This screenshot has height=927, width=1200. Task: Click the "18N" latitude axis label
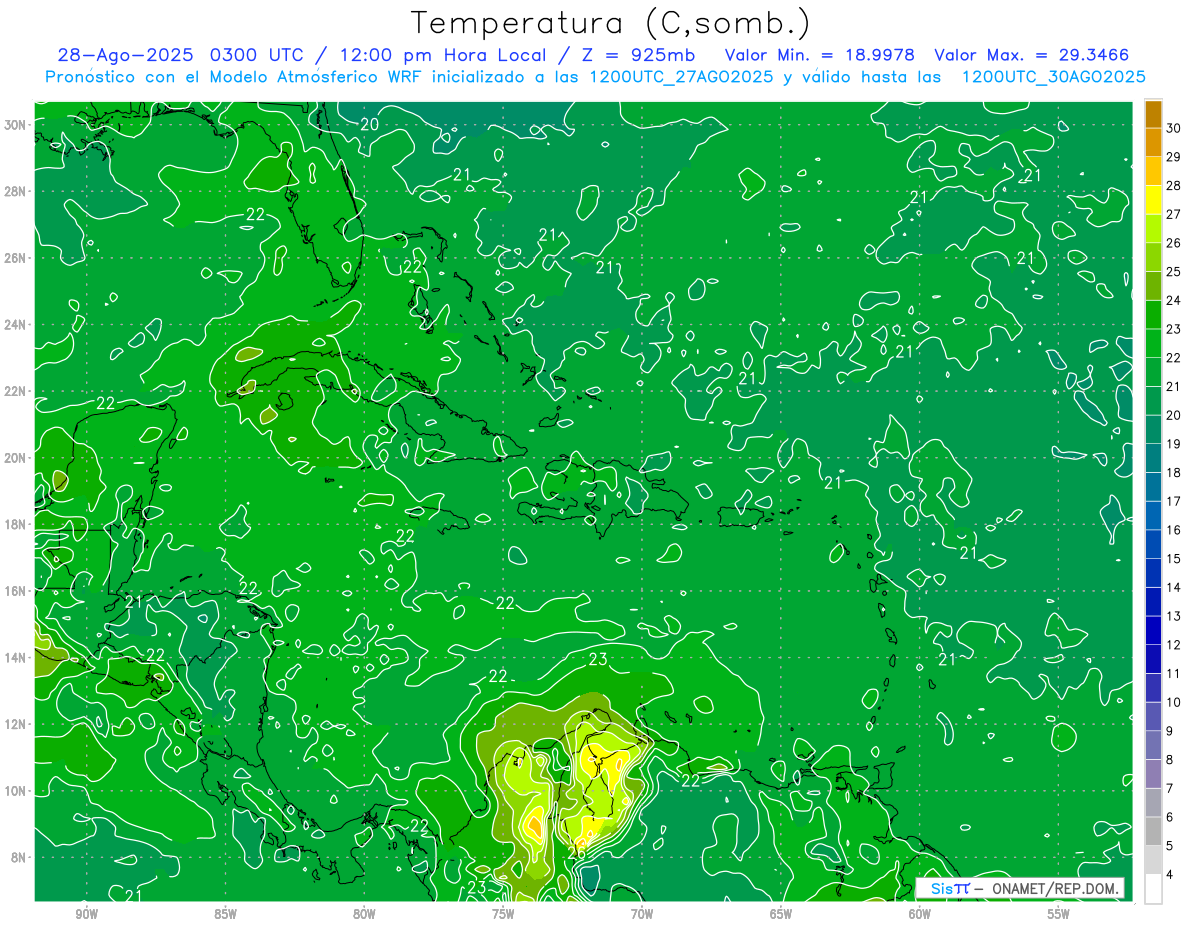coord(15,524)
